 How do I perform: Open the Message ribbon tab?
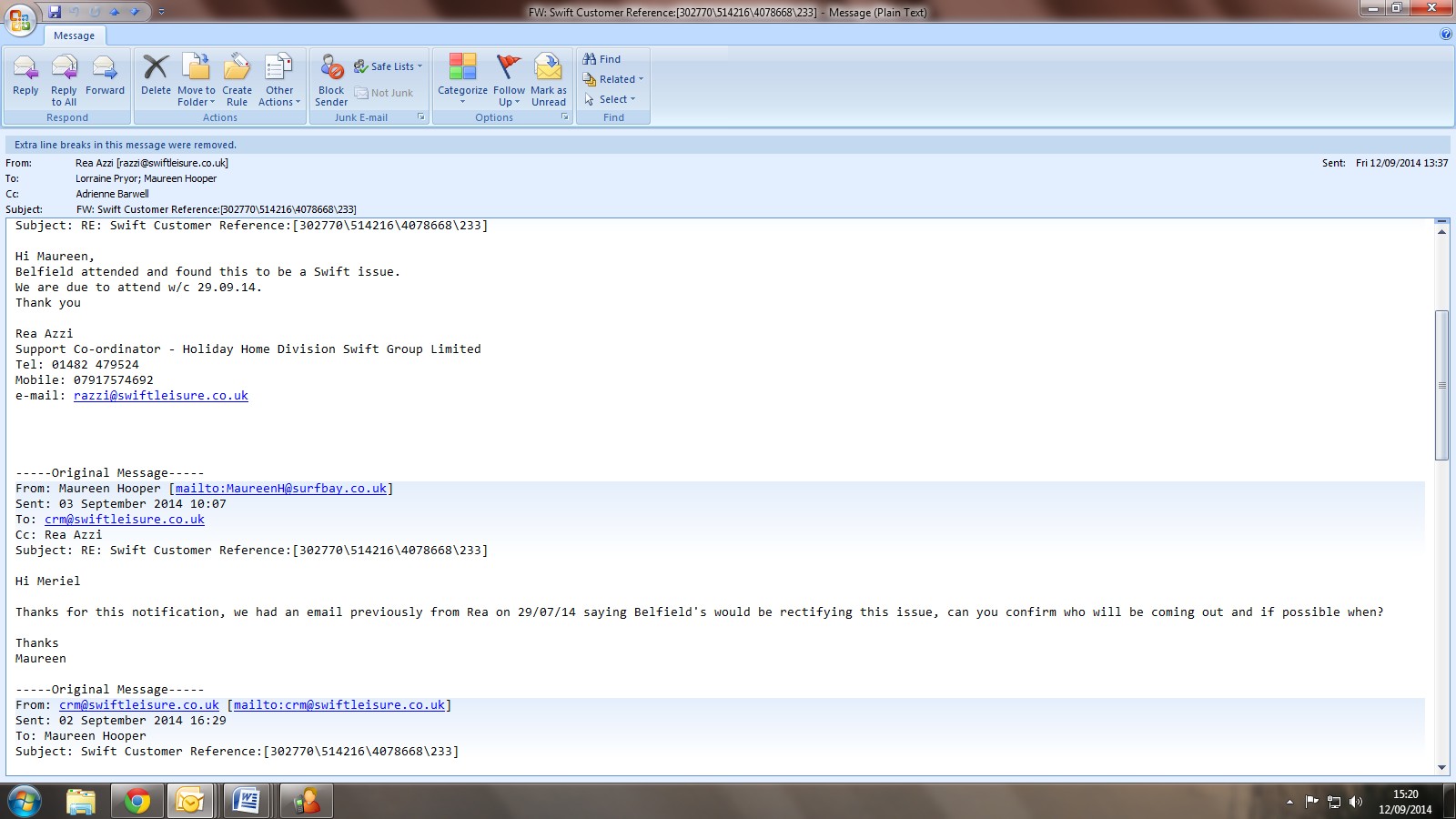click(x=74, y=35)
